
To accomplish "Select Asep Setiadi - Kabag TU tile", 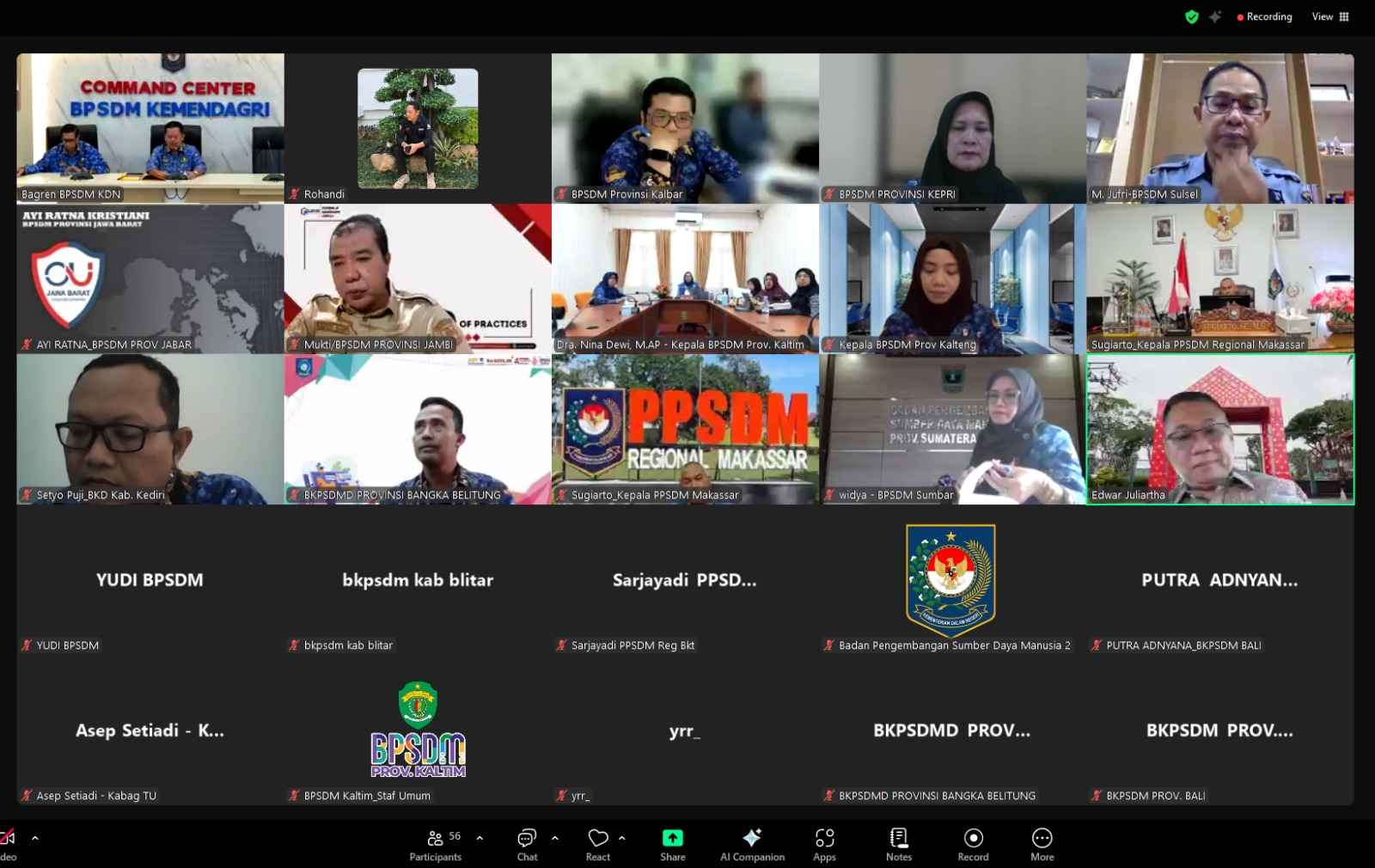I will pos(150,730).
